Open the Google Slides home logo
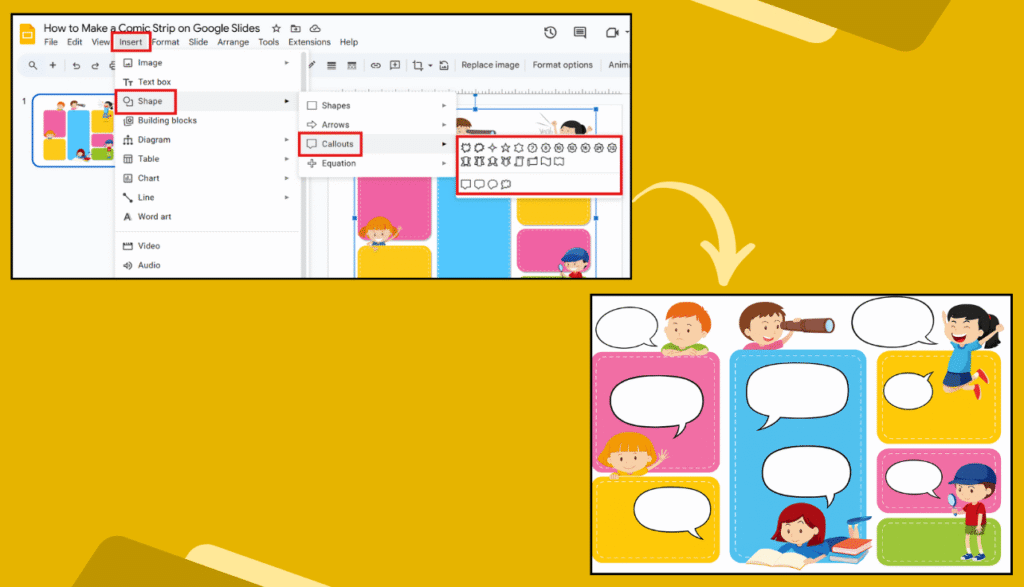 tap(27, 34)
